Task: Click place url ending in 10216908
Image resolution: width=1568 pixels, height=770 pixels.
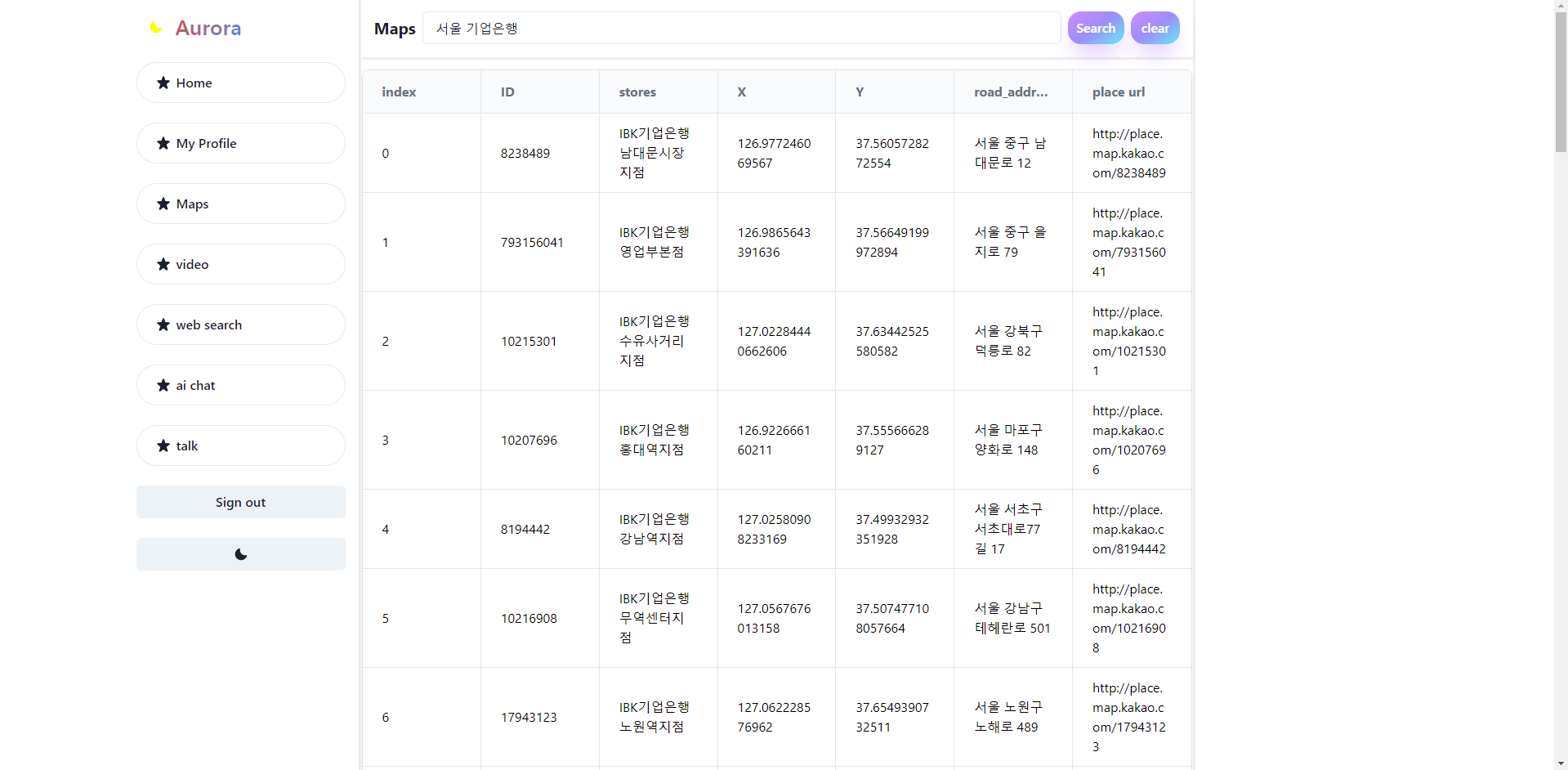Action: coord(1129,618)
